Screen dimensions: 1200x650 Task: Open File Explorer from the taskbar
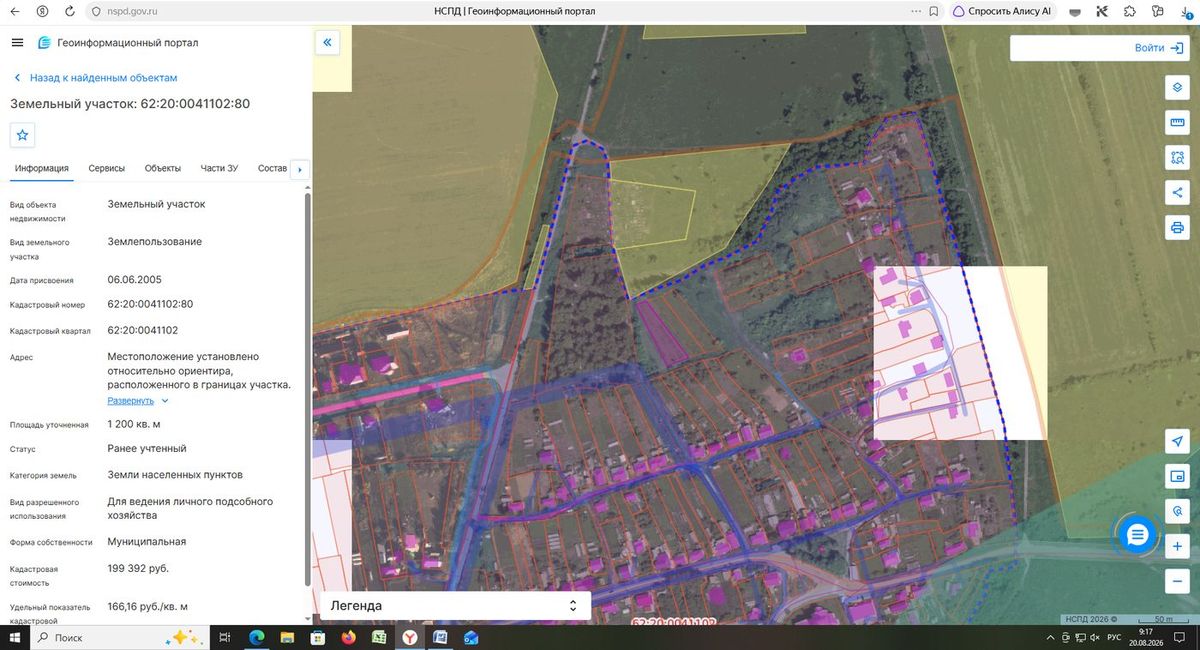[x=286, y=637]
